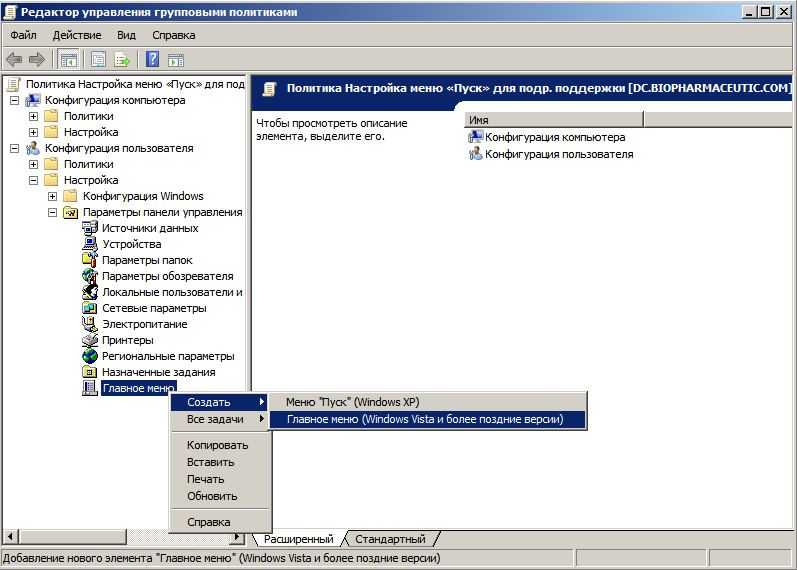Click the Источники данных tree icon

click(x=90, y=228)
